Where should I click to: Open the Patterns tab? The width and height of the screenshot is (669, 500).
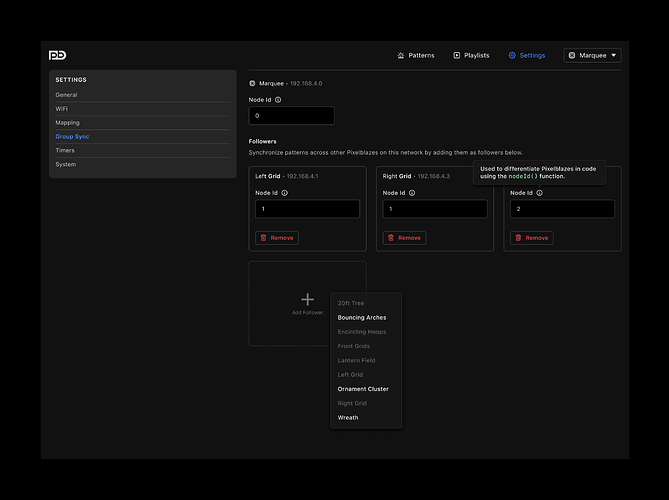(416, 55)
